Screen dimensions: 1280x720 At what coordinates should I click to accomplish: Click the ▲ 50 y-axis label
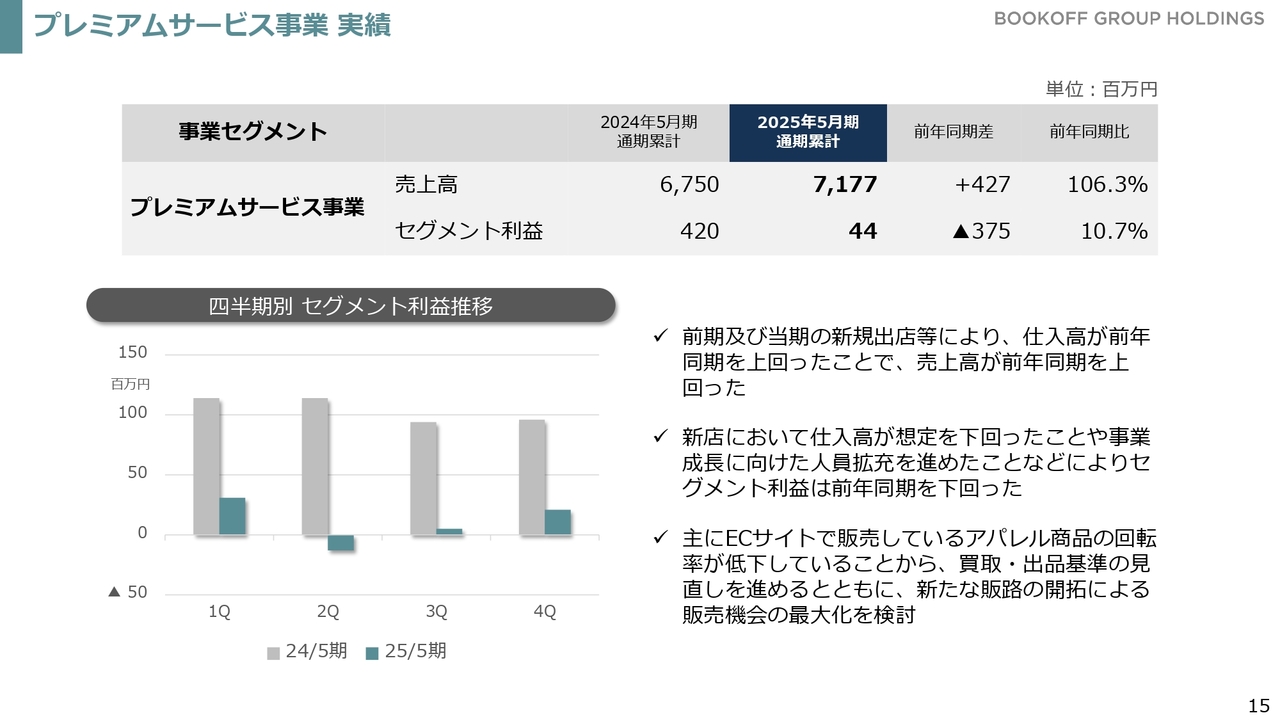(x=128, y=592)
